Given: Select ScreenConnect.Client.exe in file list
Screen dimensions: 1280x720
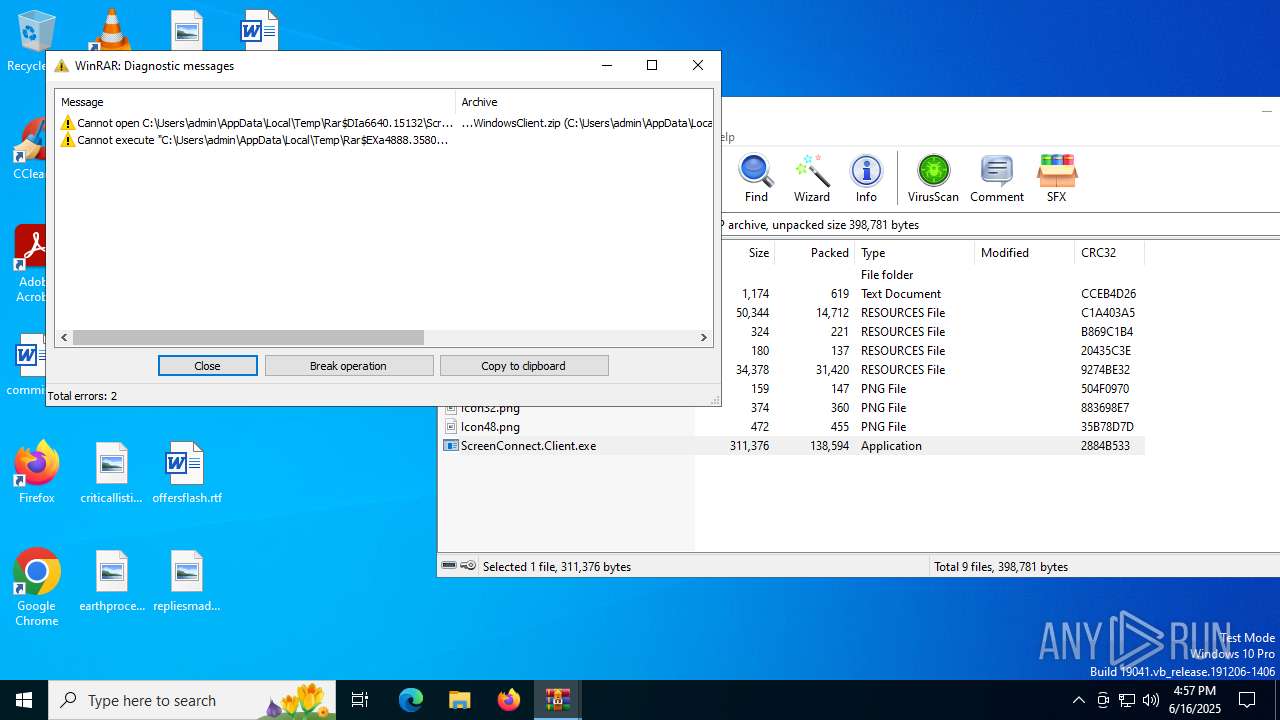Looking at the screenshot, I should click(528, 446).
